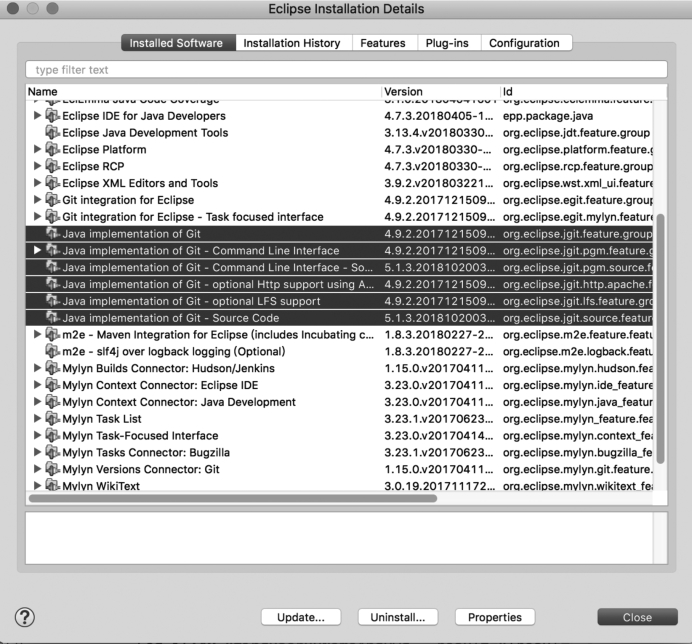Click the Eclipse Platform feature icon
Image resolution: width=692 pixels, height=644 pixels.
53,149
